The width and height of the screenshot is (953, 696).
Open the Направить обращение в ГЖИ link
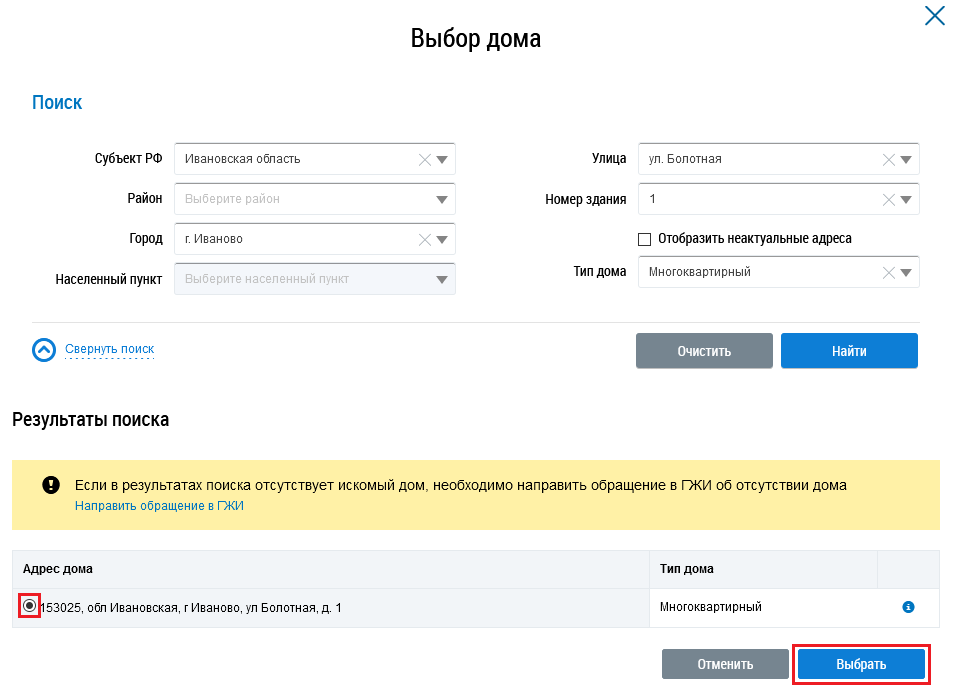(159, 506)
